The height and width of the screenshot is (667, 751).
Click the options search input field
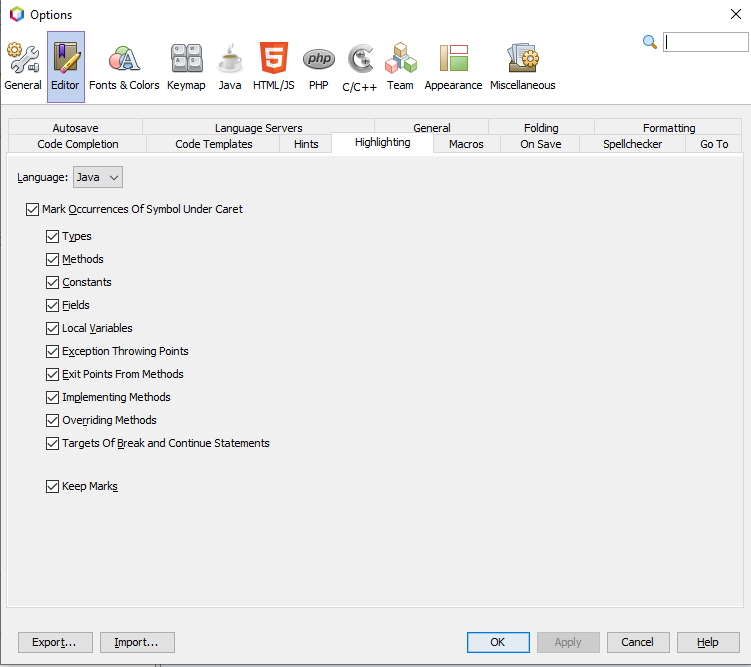tap(705, 42)
